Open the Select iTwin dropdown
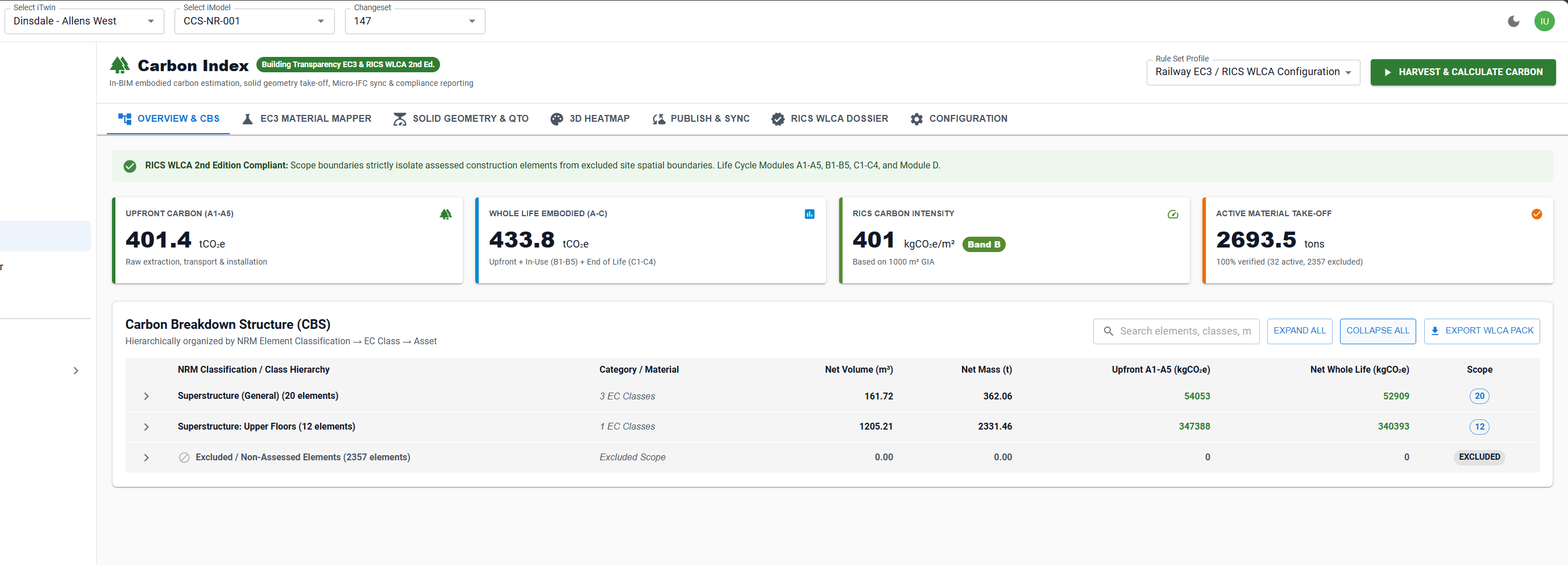1568x565 pixels. point(84,21)
